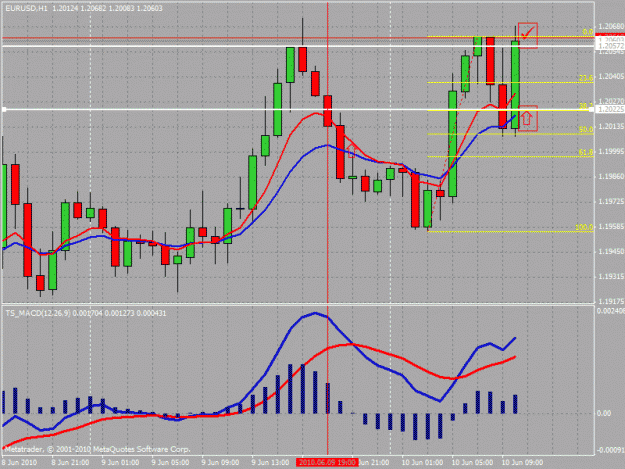Select the red checkmark symbol on chart
Screen dimensions: 625x469
[528, 33]
